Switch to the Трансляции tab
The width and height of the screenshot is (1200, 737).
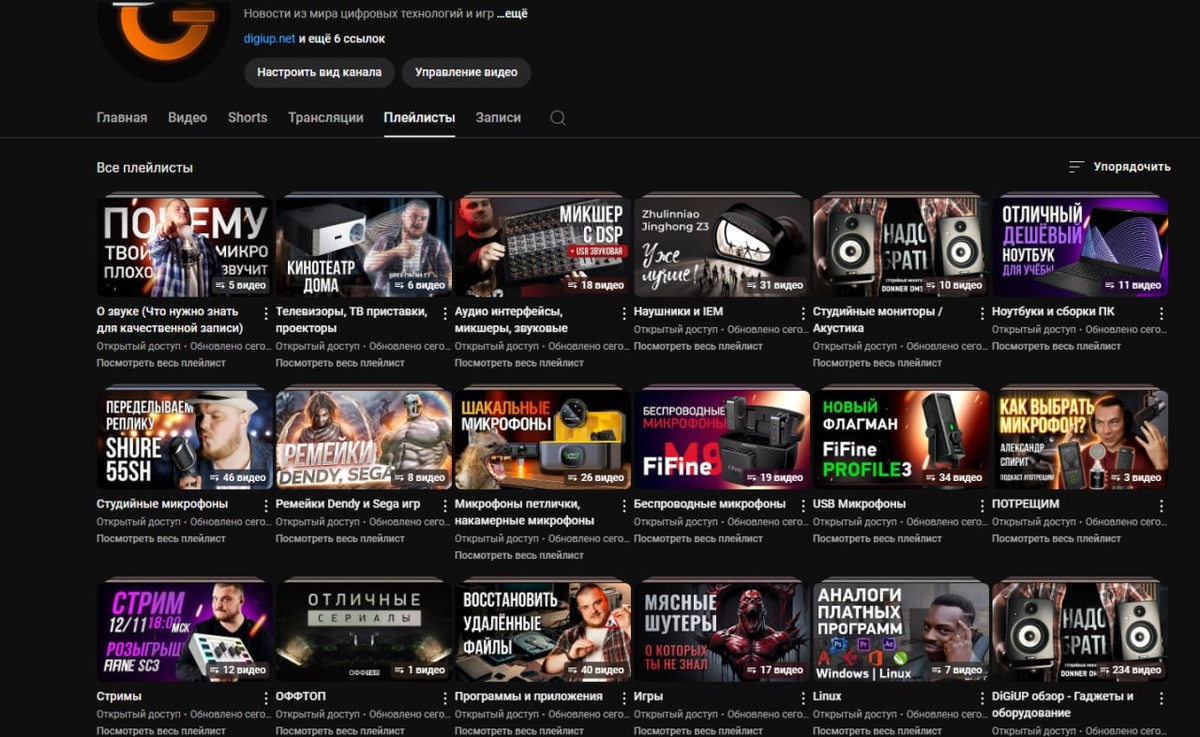pyautogui.click(x=326, y=117)
